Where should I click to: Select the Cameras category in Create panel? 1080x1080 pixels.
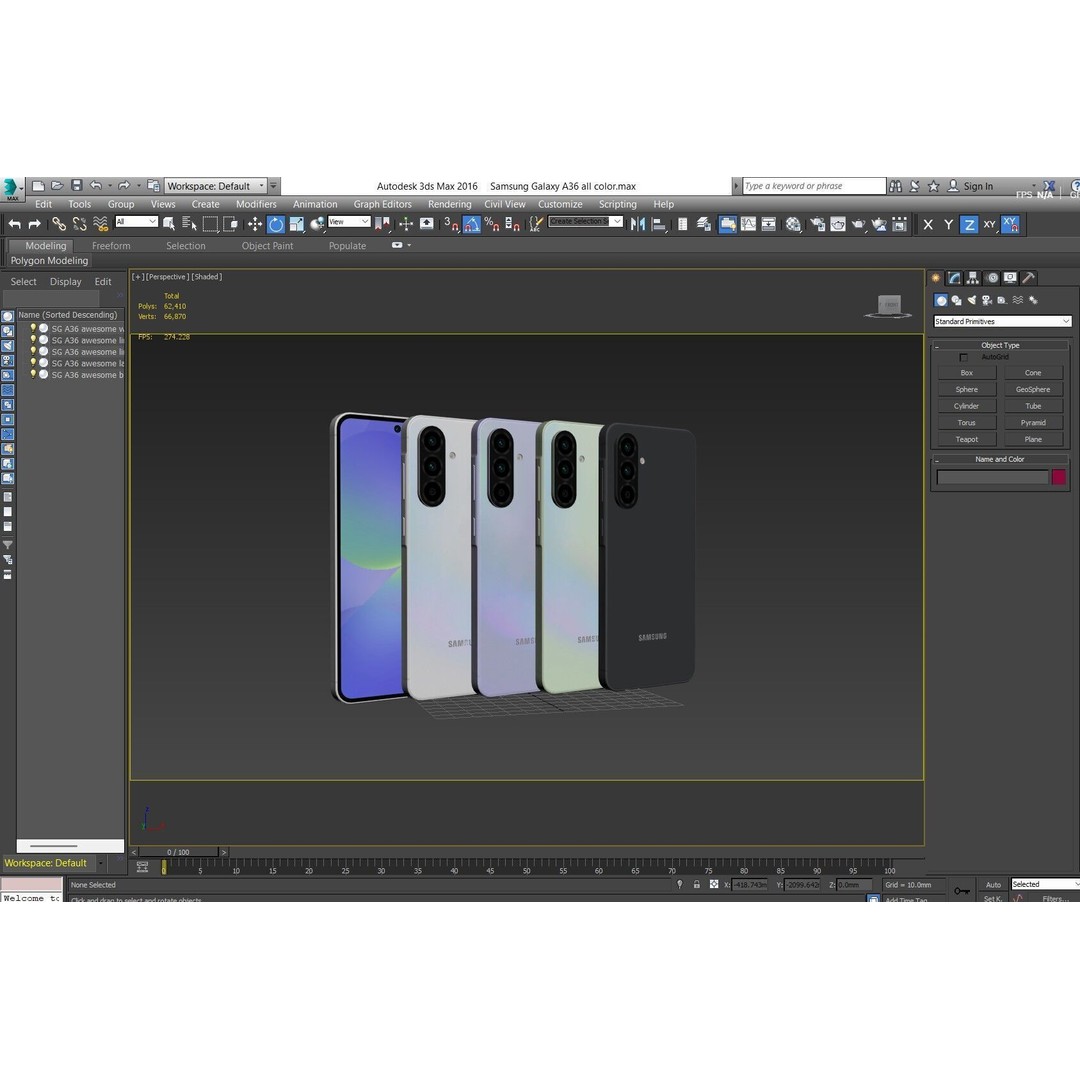tap(987, 300)
